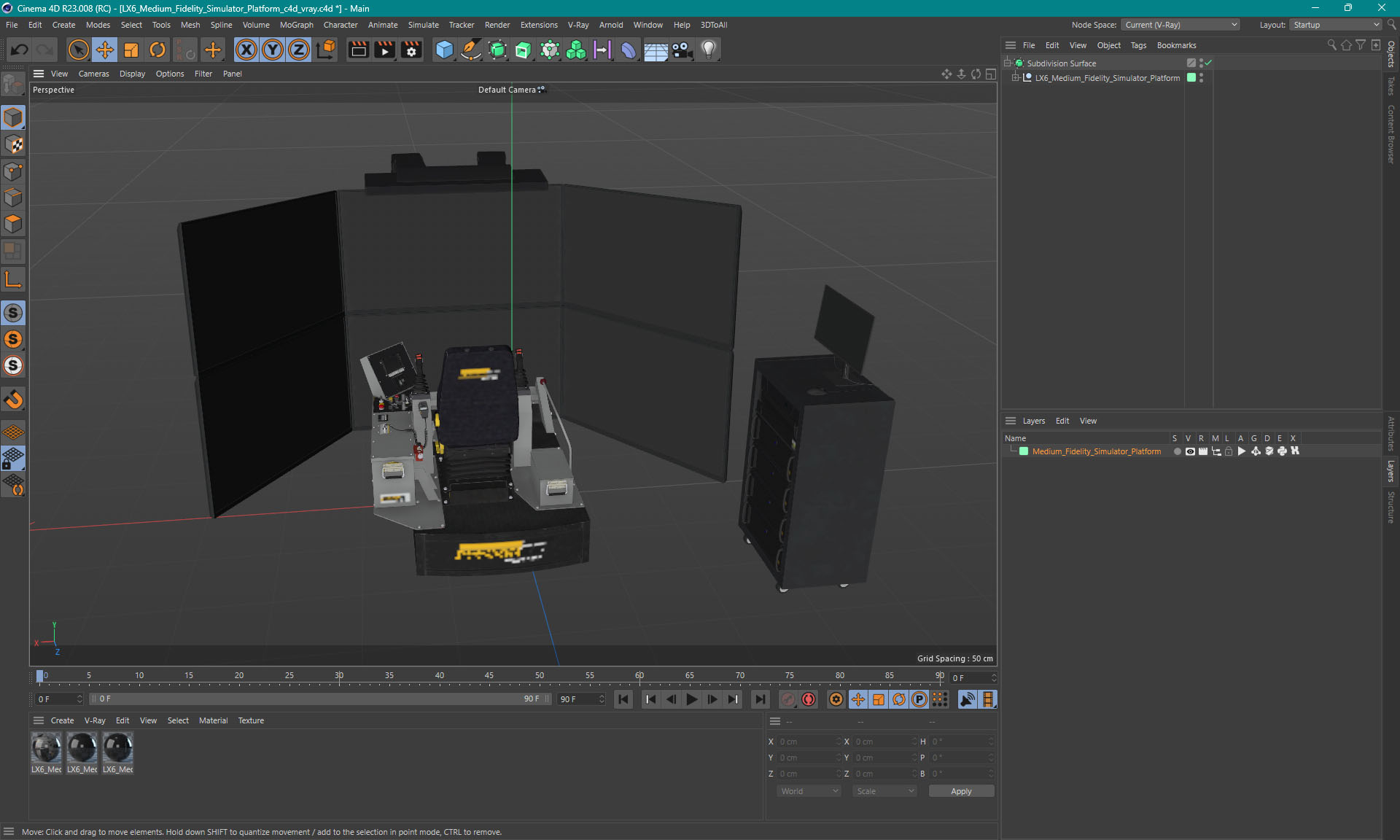Open viewport Display menu
Viewport: 1400px width, 840px height.
(132, 74)
